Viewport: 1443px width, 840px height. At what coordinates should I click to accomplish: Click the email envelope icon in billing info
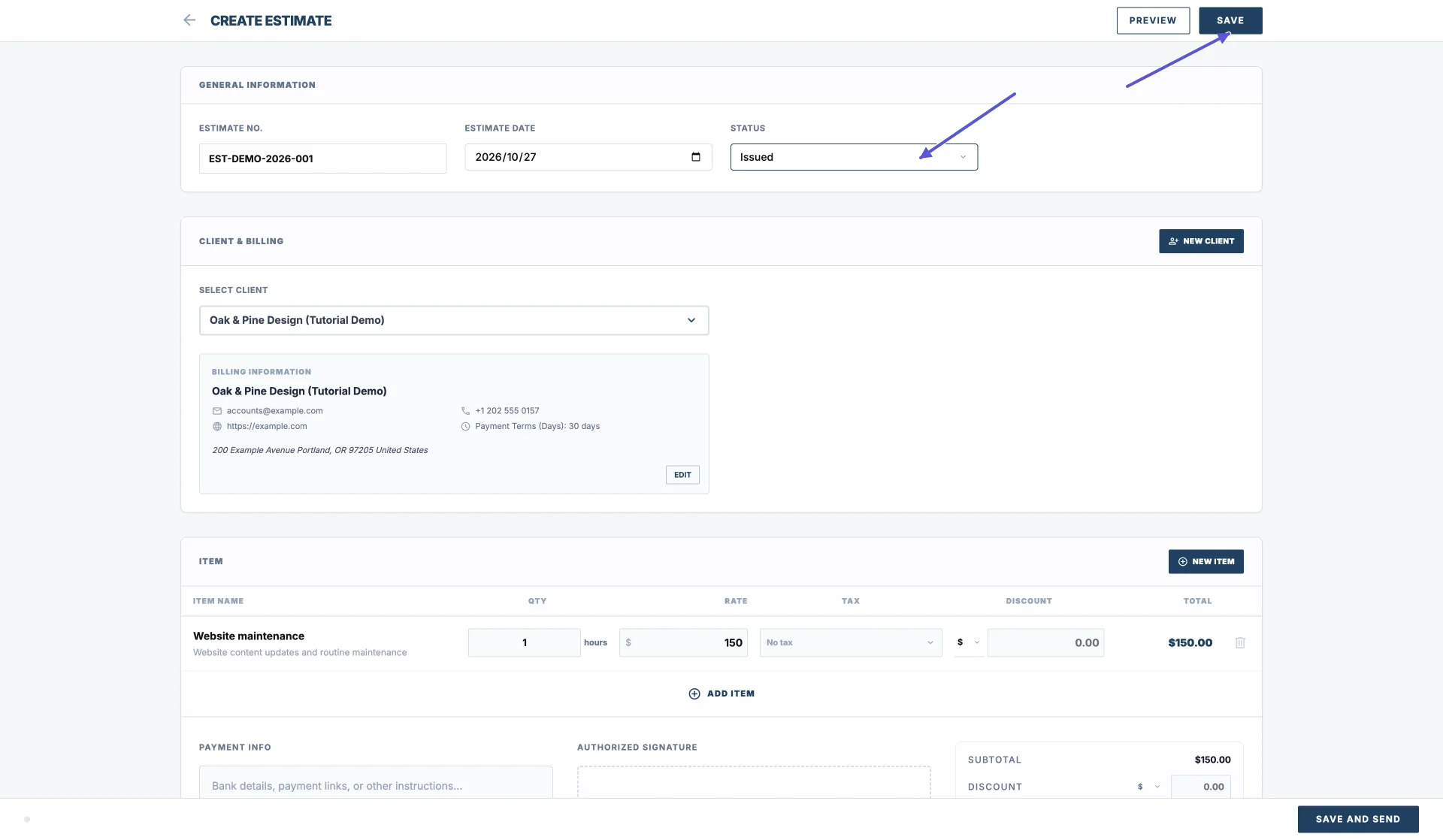click(x=217, y=411)
